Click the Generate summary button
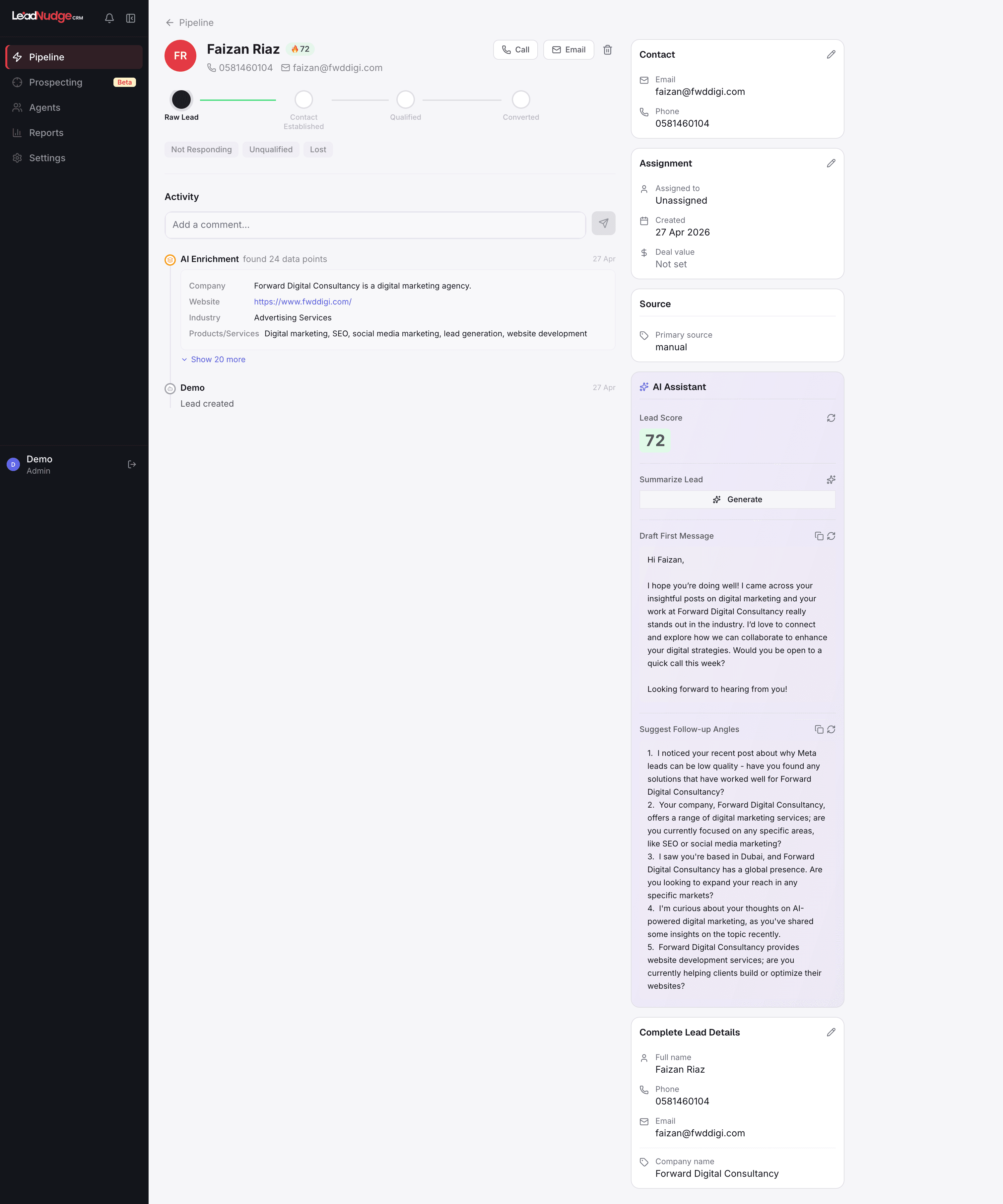The width and height of the screenshot is (1003, 1204). point(737,500)
